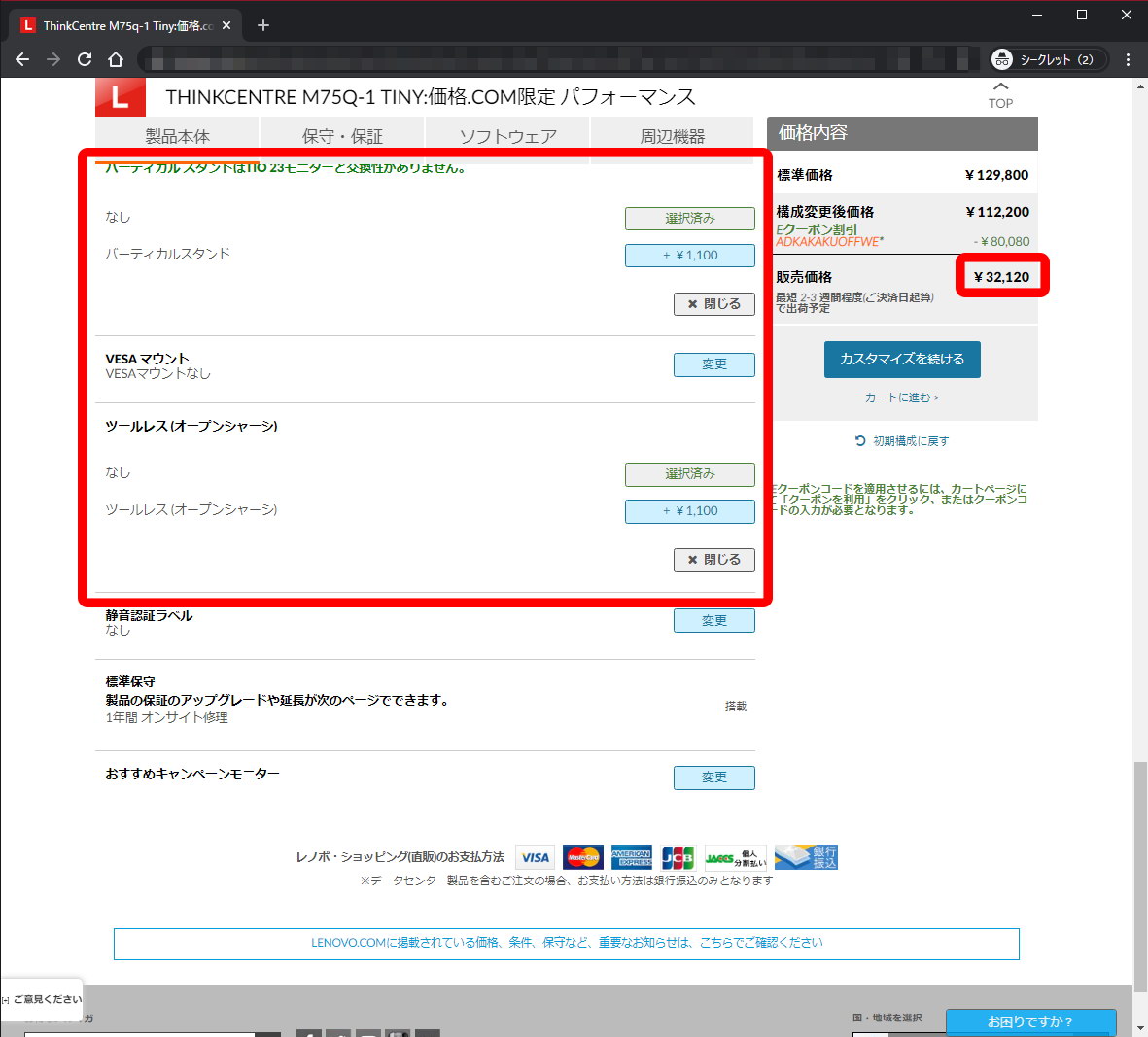Screen dimensions: 1148x1037
Task: Click the browser forward arrow
Action: coord(53,59)
